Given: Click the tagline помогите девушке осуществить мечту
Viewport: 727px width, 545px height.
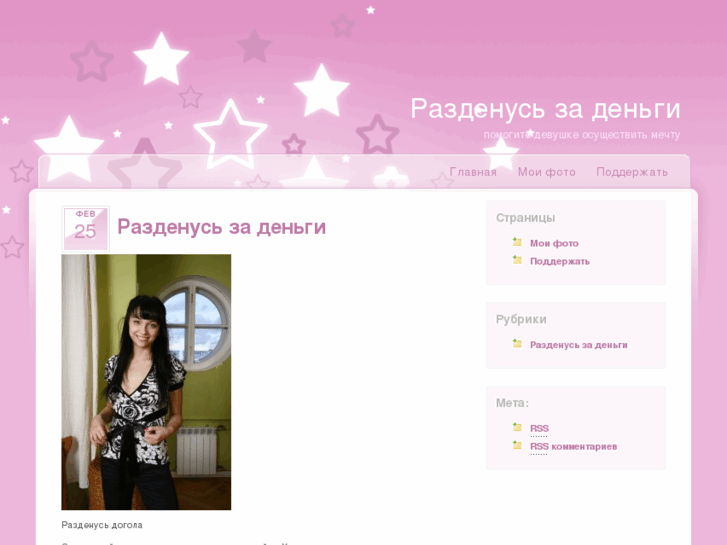Looking at the screenshot, I should [582, 135].
